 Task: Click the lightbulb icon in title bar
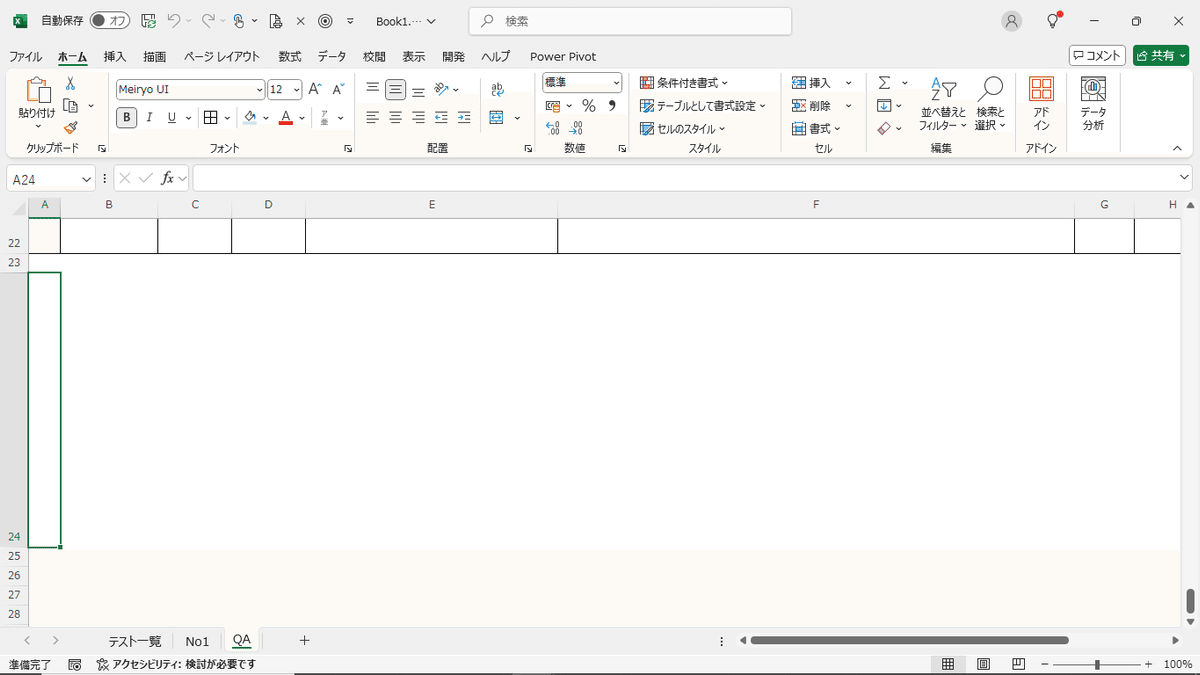[1053, 21]
